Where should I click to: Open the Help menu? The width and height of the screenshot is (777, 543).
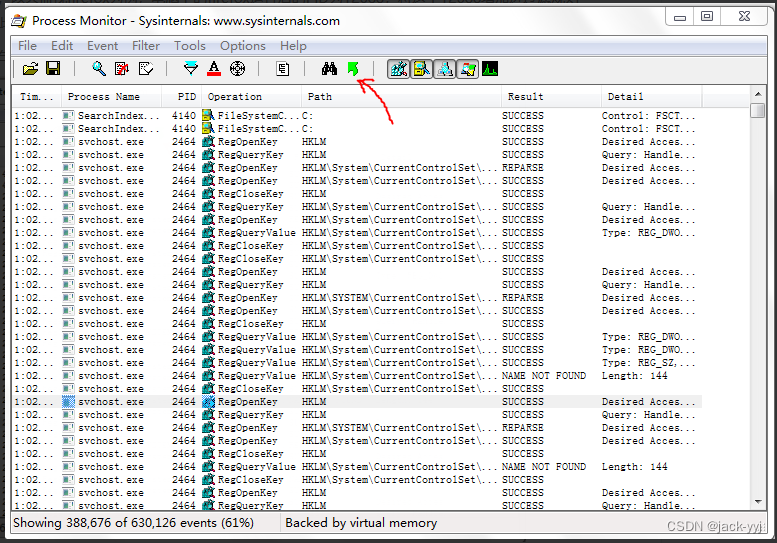[x=293, y=46]
